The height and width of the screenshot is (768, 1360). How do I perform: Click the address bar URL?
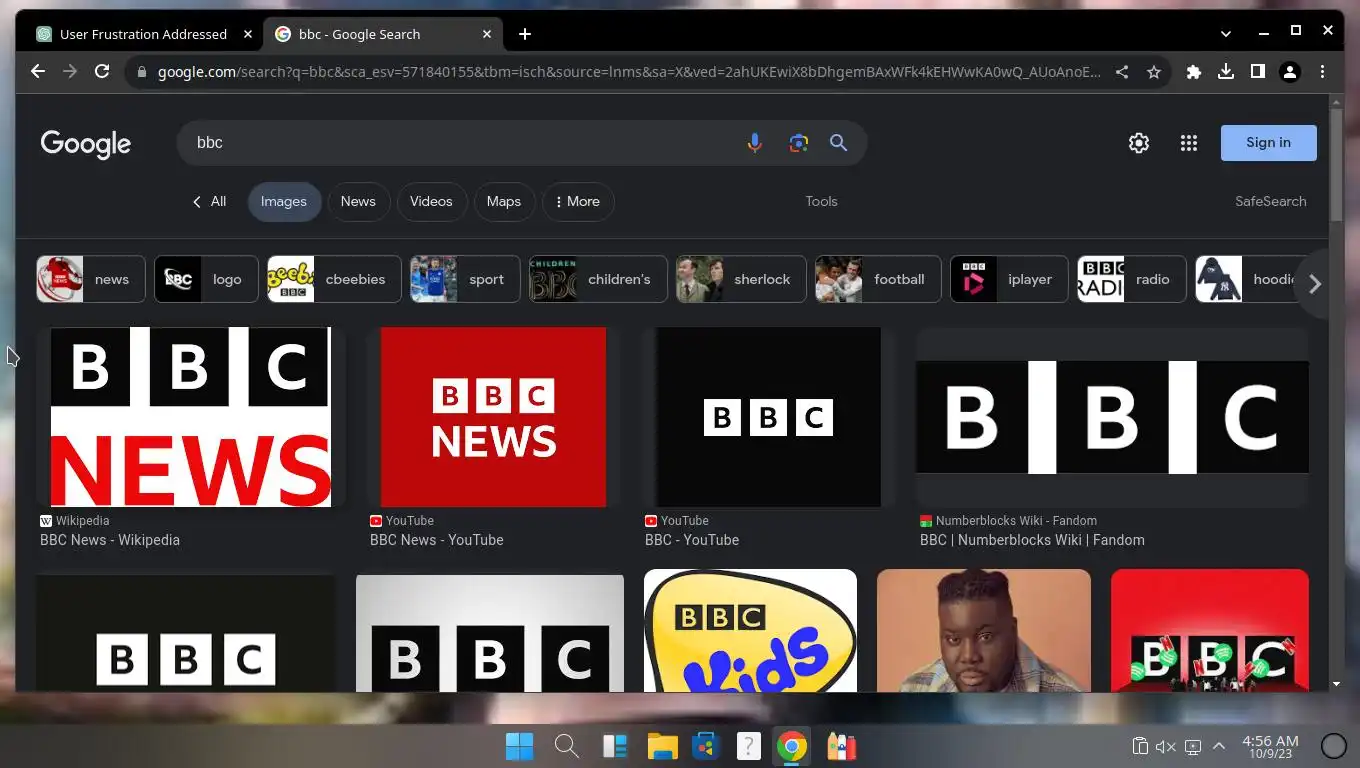628,72
